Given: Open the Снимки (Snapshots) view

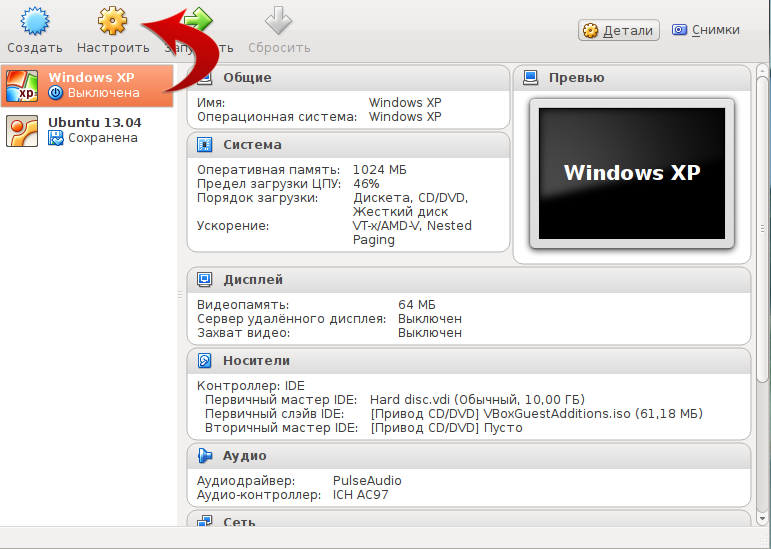Looking at the screenshot, I should click(706, 30).
